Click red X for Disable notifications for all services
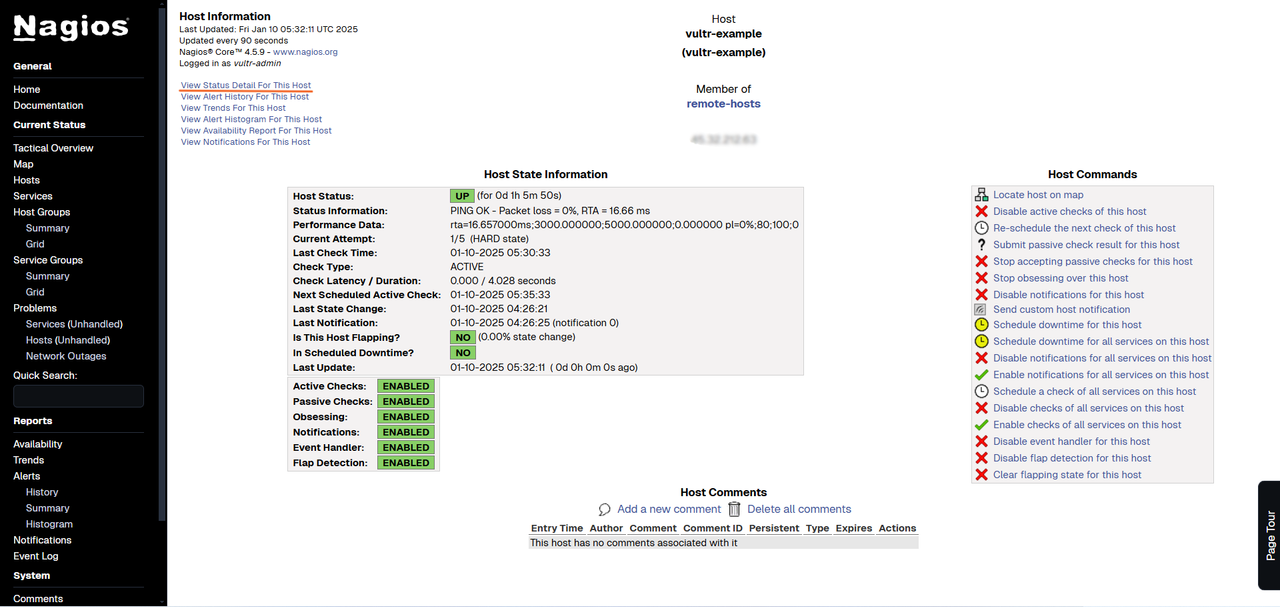Viewport: 1280px width, 607px height. pyautogui.click(x=982, y=358)
